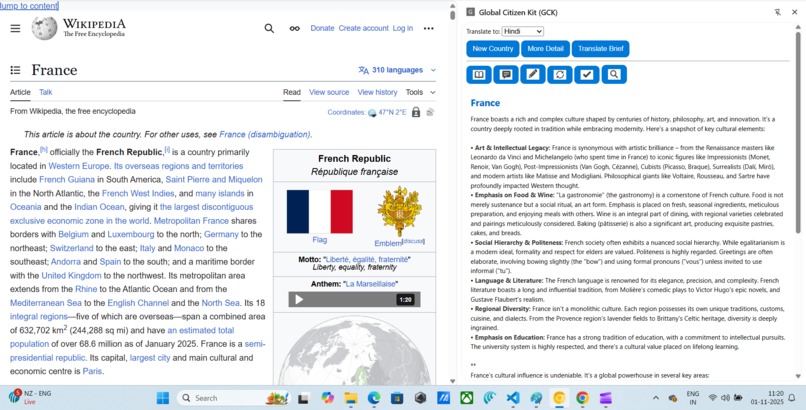Open Wikipedia appearance glasses icon

[295, 28]
